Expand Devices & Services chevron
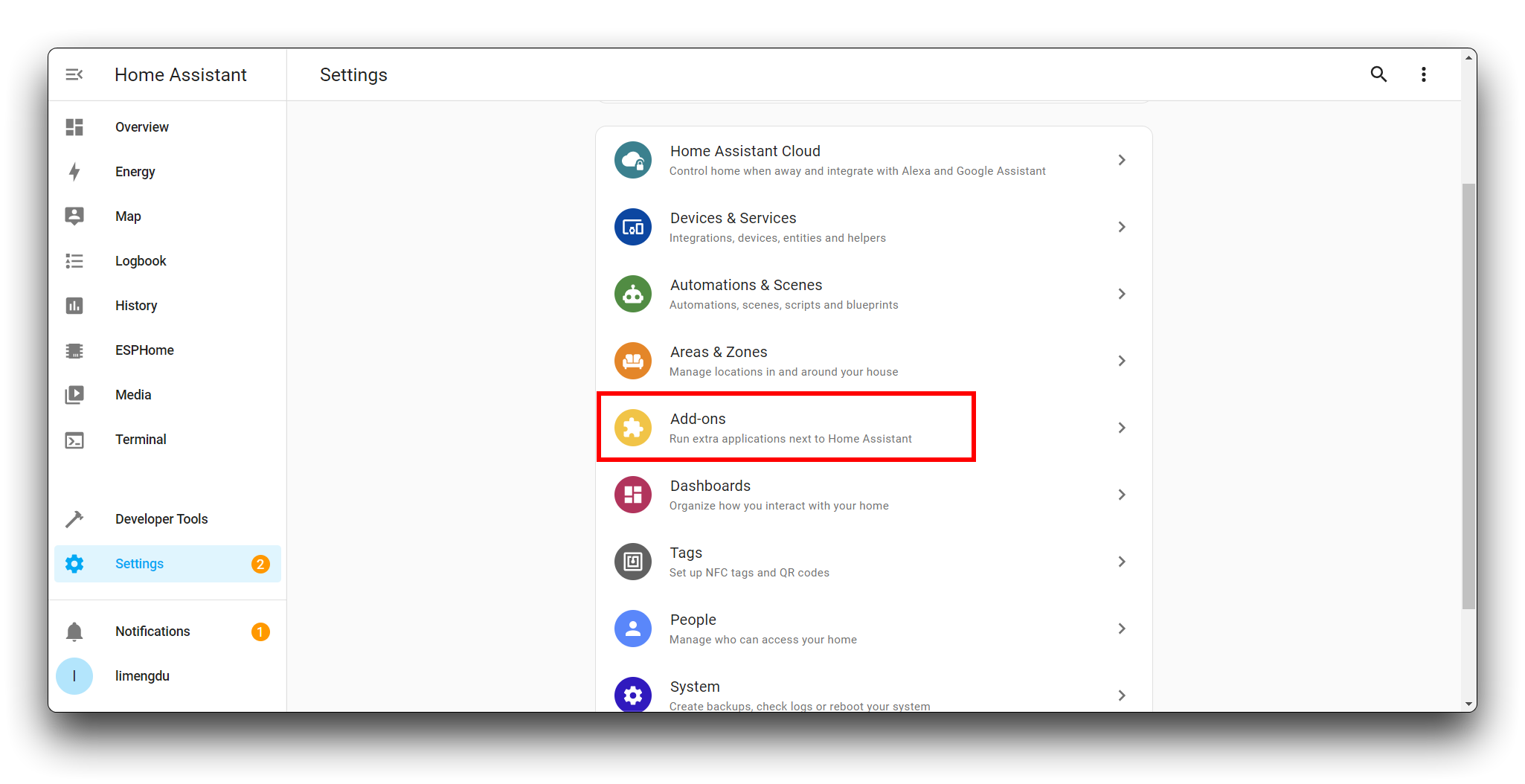This screenshot has width=1525, height=784. (x=1122, y=227)
